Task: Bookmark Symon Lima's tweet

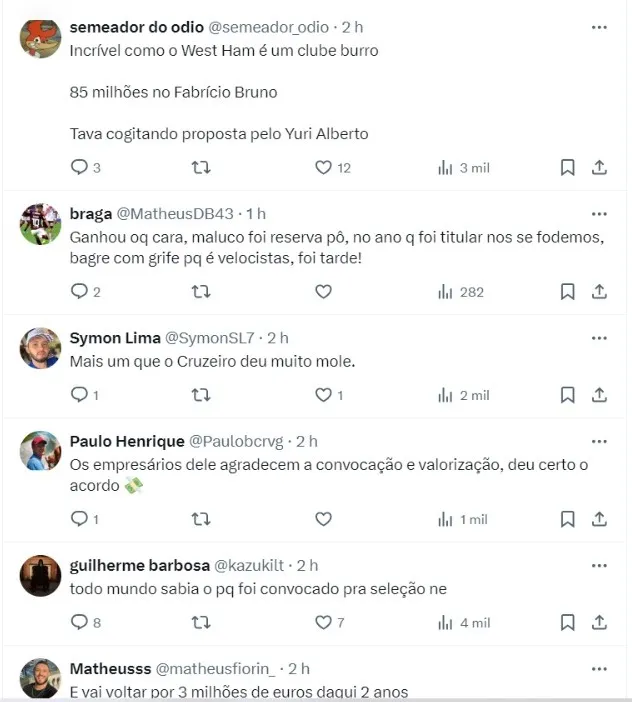Action: [x=567, y=396]
